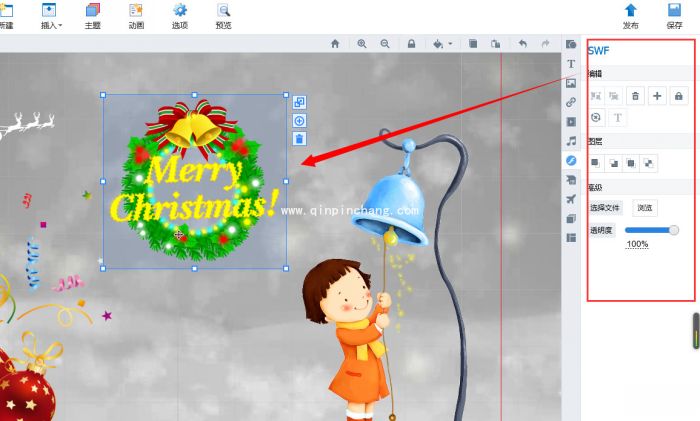Click the SWF panel title
Screen dimensions: 700x421
click(x=598, y=50)
